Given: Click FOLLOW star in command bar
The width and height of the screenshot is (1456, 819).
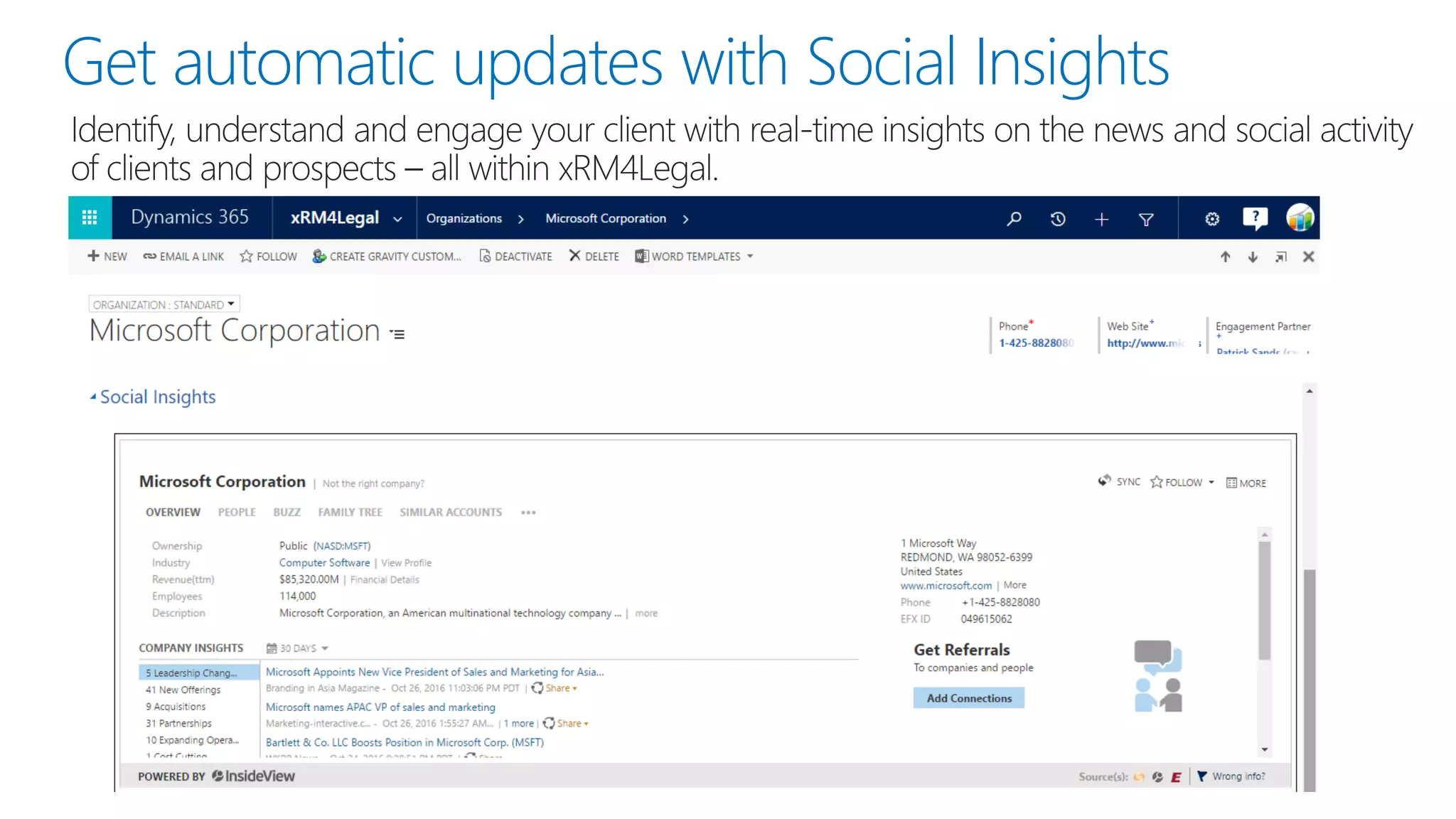Looking at the screenshot, I should pos(268,256).
